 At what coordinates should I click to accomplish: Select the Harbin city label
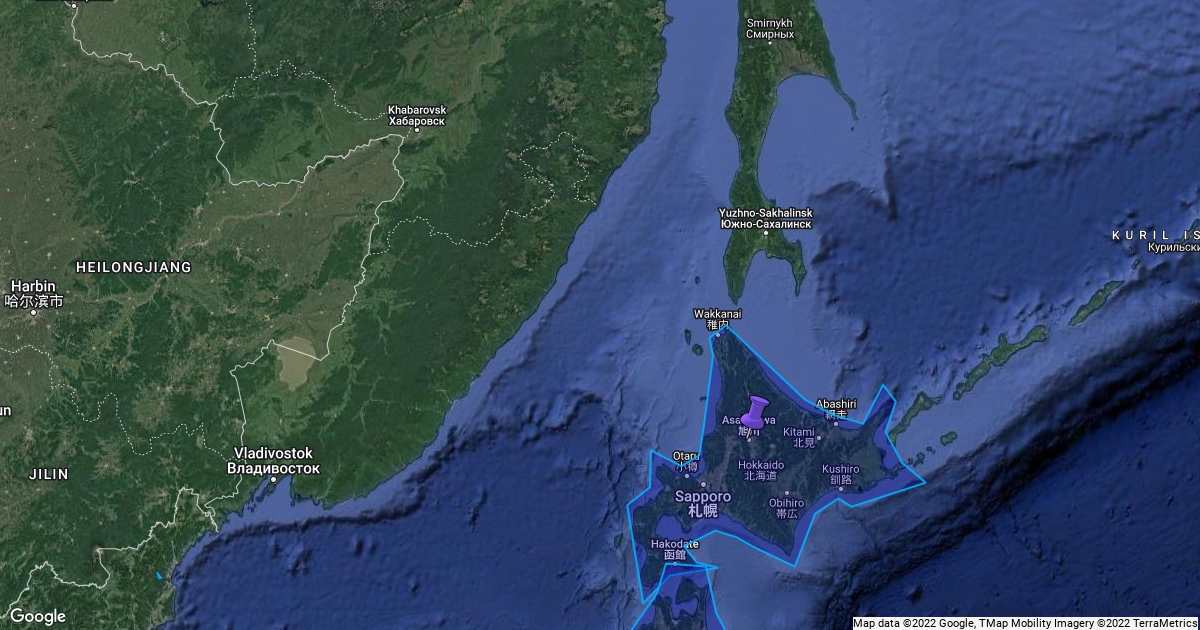click(34, 293)
